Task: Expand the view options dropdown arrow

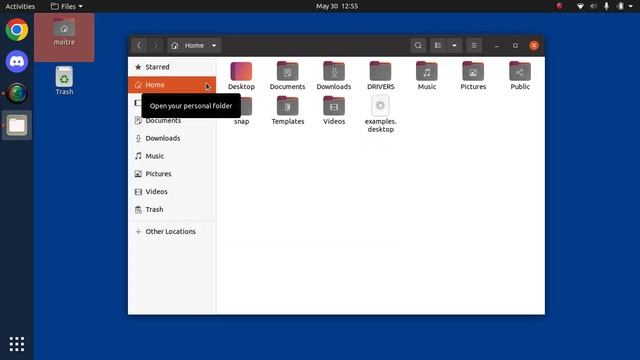Action: [x=454, y=45]
